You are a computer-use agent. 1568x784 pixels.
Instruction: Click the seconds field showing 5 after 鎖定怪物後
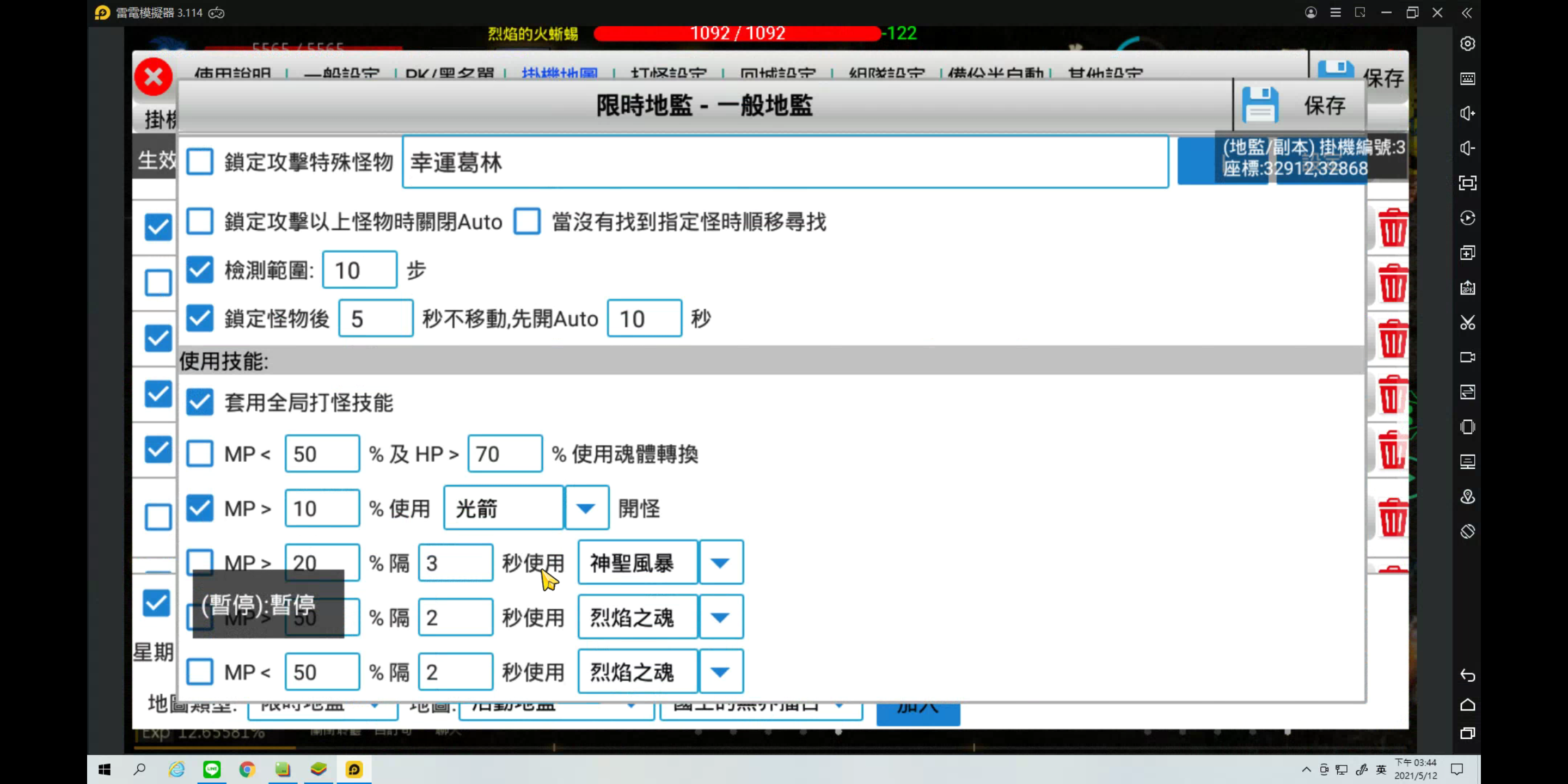point(376,318)
